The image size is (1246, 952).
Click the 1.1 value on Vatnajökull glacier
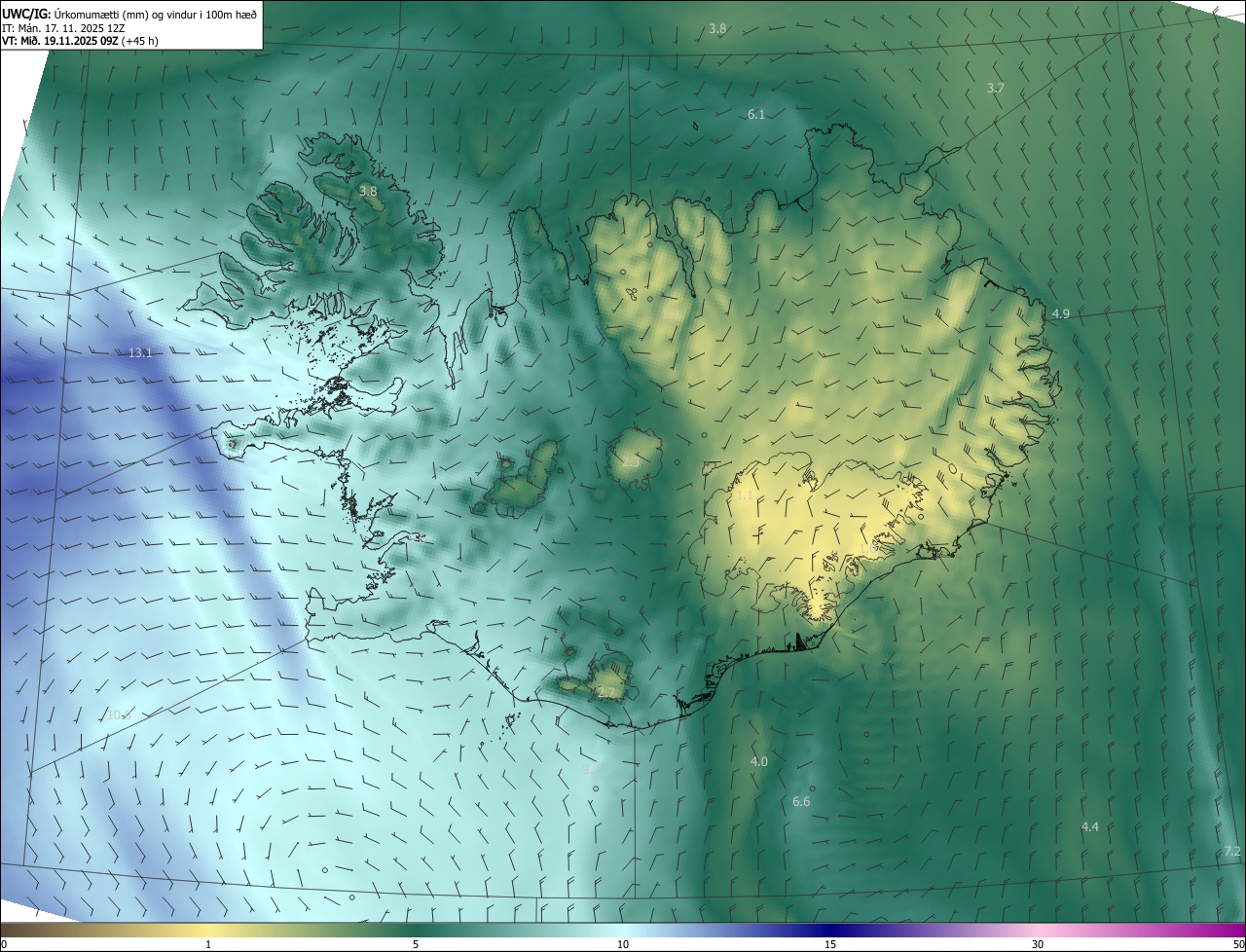pyautogui.click(x=744, y=495)
